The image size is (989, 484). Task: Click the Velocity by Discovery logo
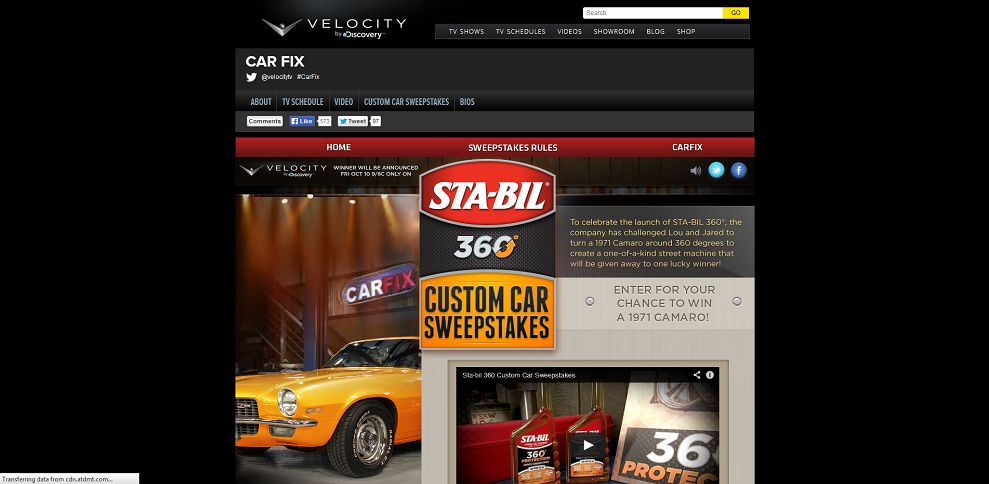pyautogui.click(x=334, y=28)
